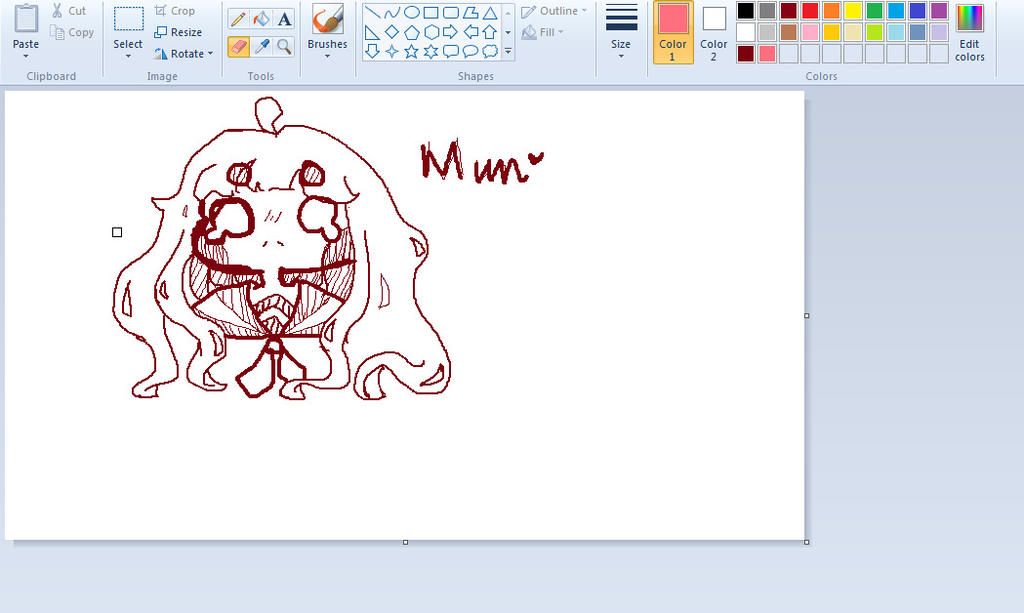Select the Cloud callout shape
Image resolution: width=1024 pixels, height=613 pixels.
tap(490, 52)
